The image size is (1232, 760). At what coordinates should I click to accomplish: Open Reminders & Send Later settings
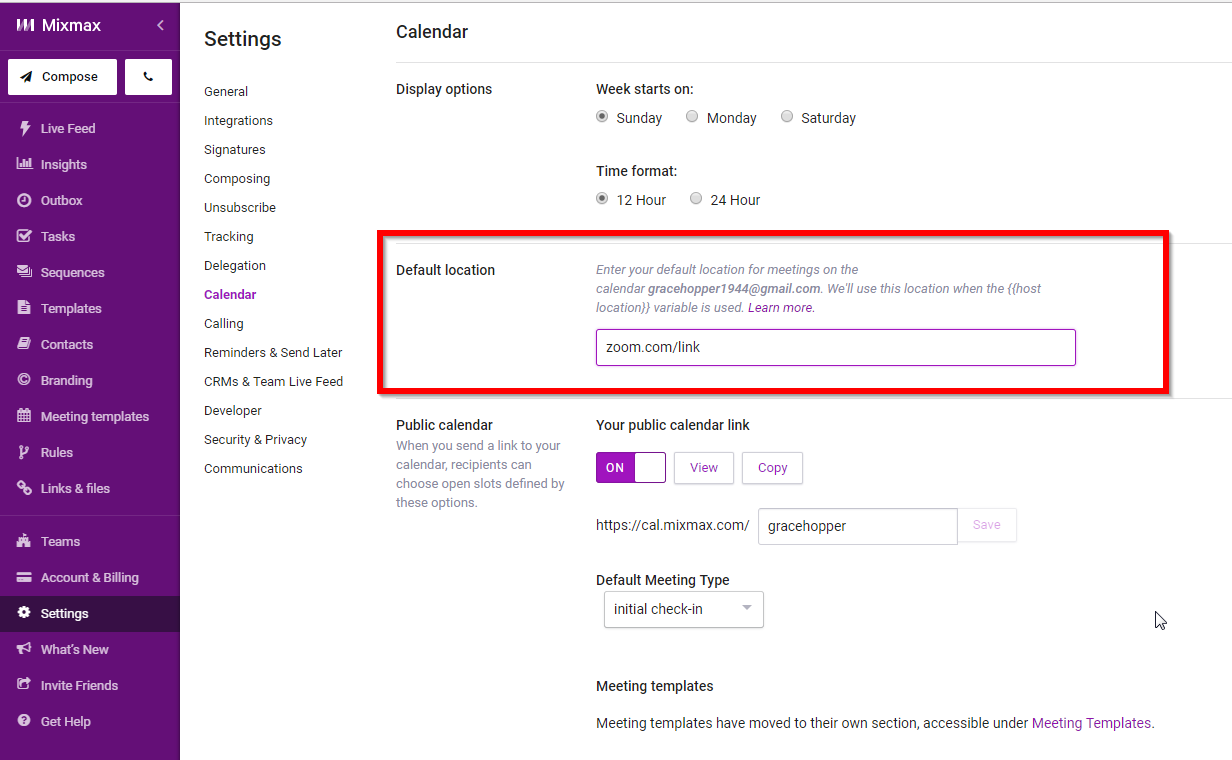(x=273, y=352)
